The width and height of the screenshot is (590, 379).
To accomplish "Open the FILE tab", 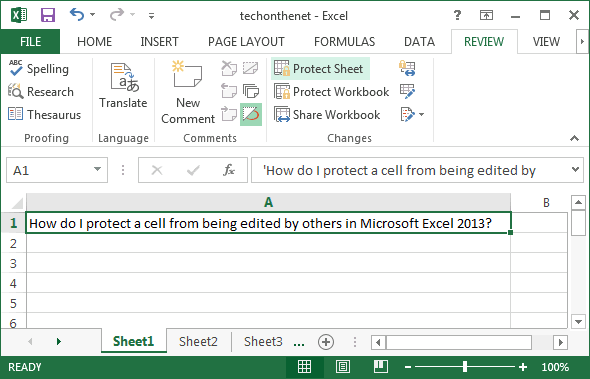I will 30,41.
